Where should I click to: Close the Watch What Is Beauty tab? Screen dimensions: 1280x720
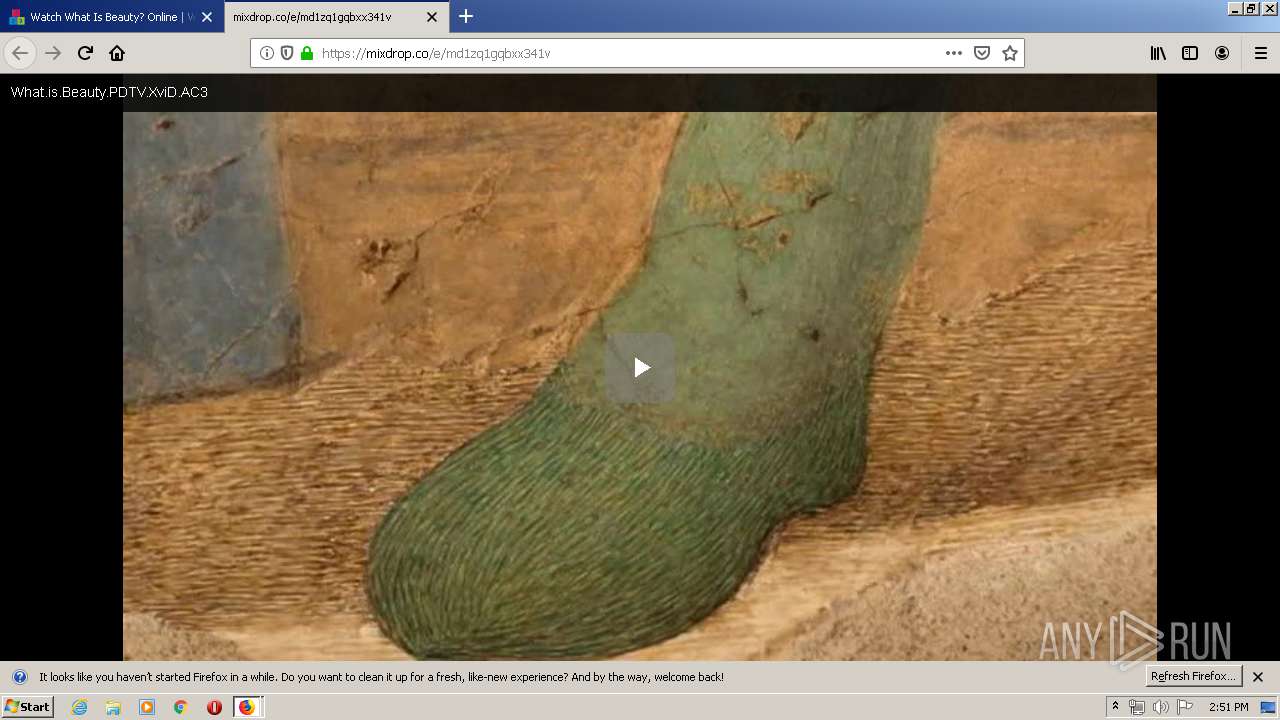[207, 17]
